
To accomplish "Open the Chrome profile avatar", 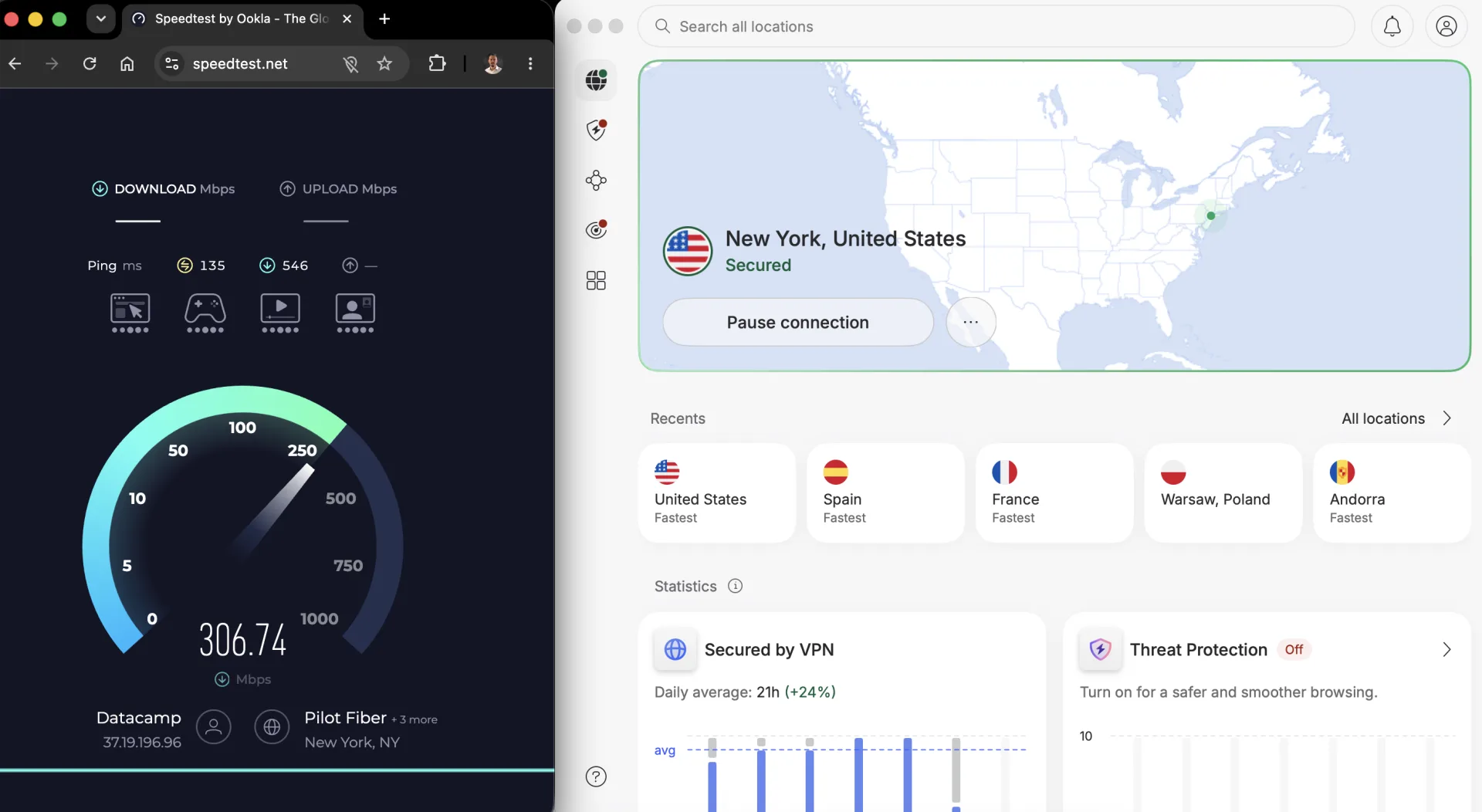I will pyautogui.click(x=493, y=63).
